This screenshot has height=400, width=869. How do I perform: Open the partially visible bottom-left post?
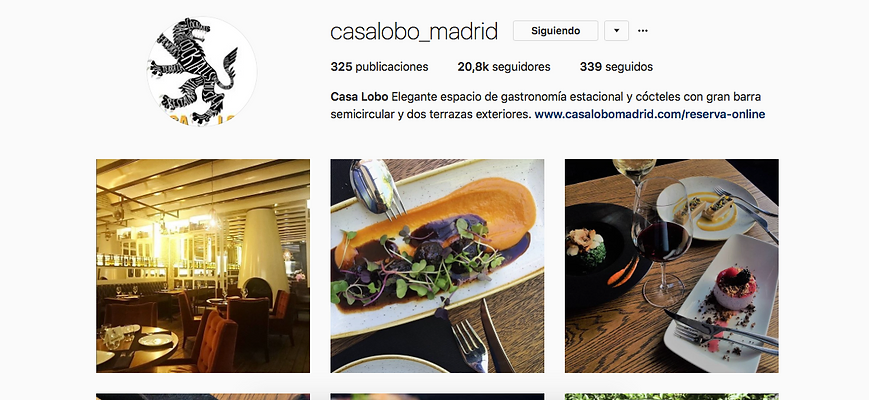(x=203, y=397)
